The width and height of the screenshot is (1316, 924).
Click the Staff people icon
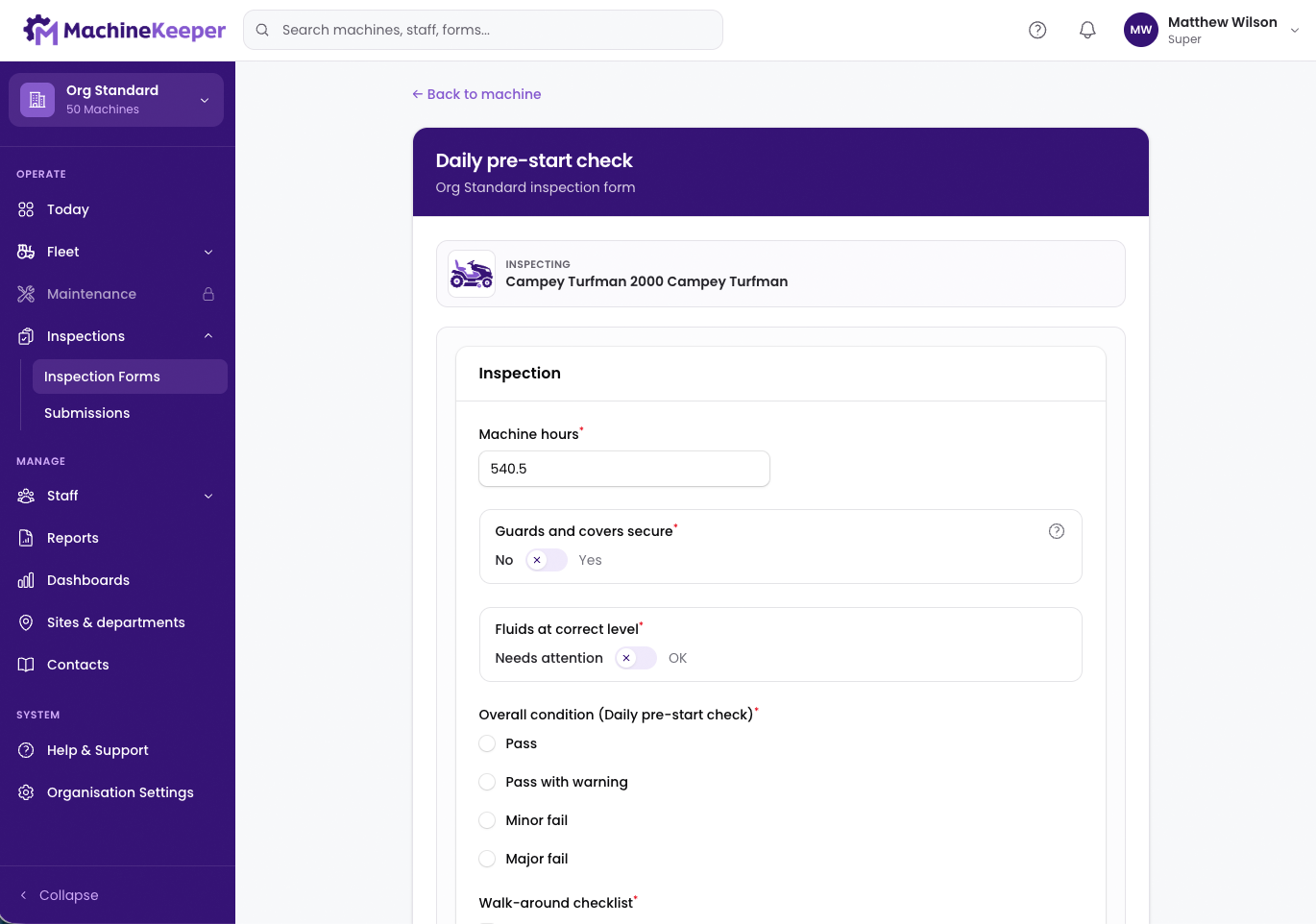point(26,496)
